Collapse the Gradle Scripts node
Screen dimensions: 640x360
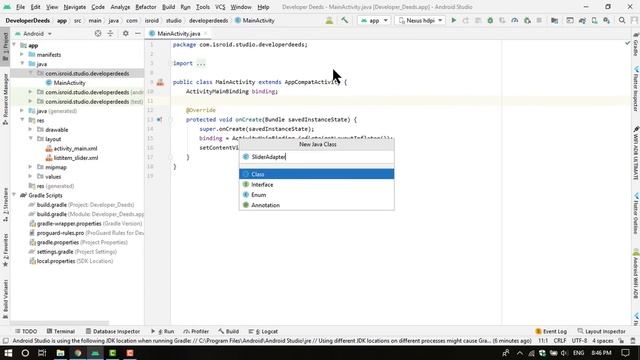pyautogui.click(x=14, y=196)
